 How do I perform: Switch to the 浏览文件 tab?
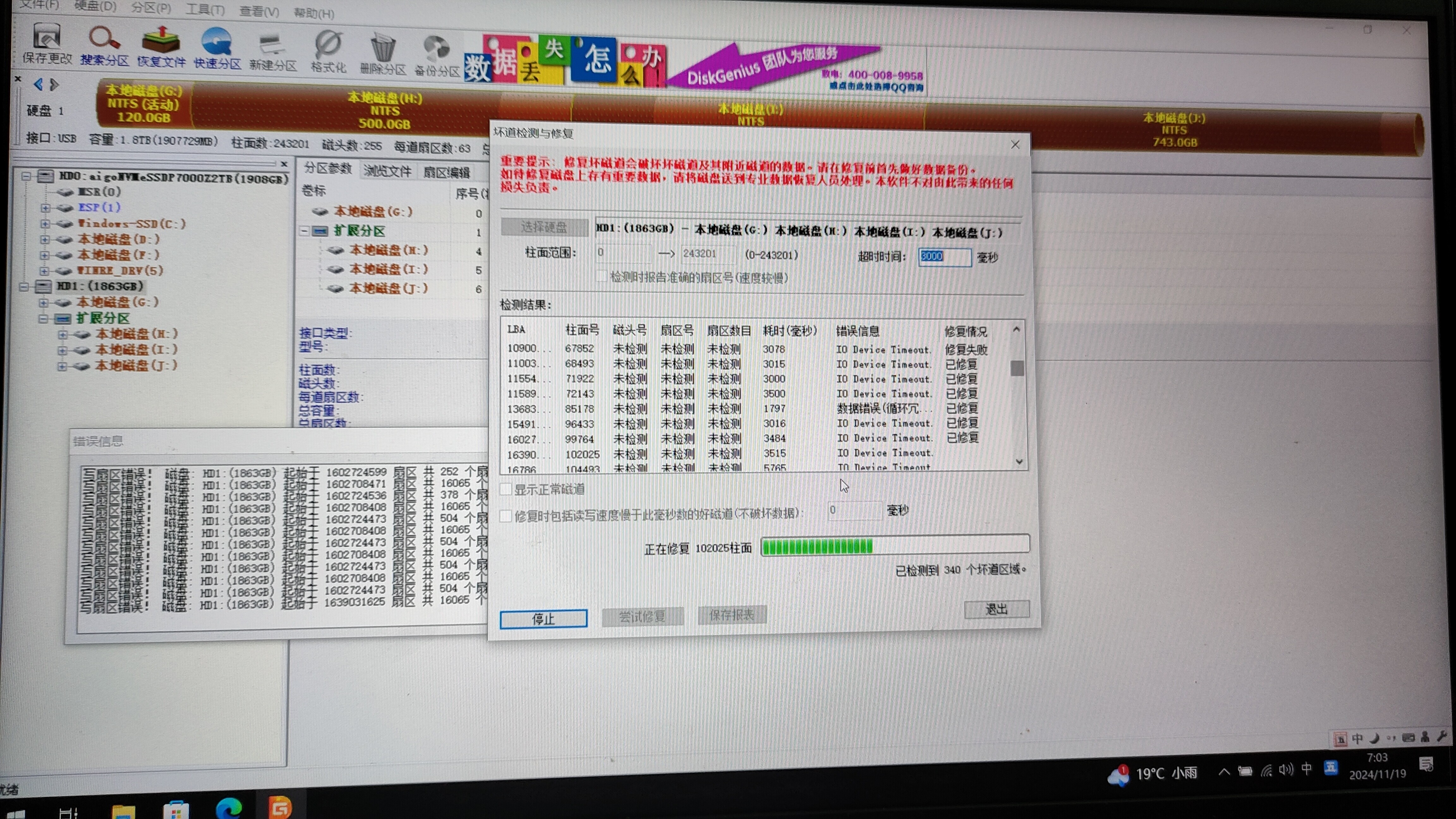coord(387,171)
